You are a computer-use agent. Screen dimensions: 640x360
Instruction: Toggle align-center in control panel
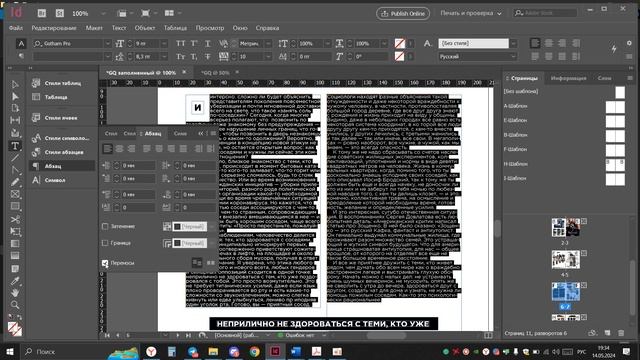pos(549,43)
